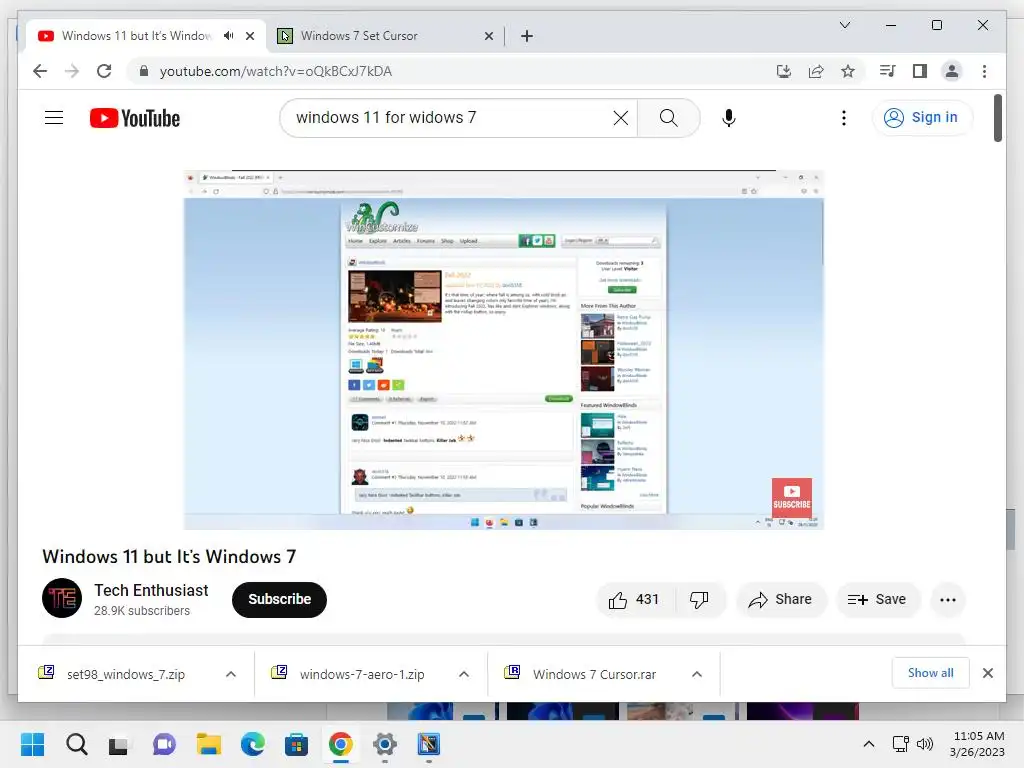The image size is (1024, 768).
Task: Close the downloads bar
Action: tap(987, 673)
